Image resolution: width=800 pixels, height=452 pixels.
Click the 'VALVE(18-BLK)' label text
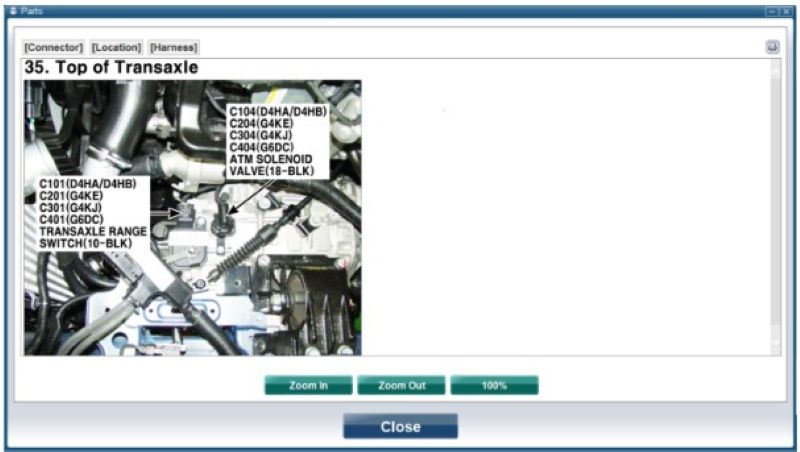tap(271, 171)
